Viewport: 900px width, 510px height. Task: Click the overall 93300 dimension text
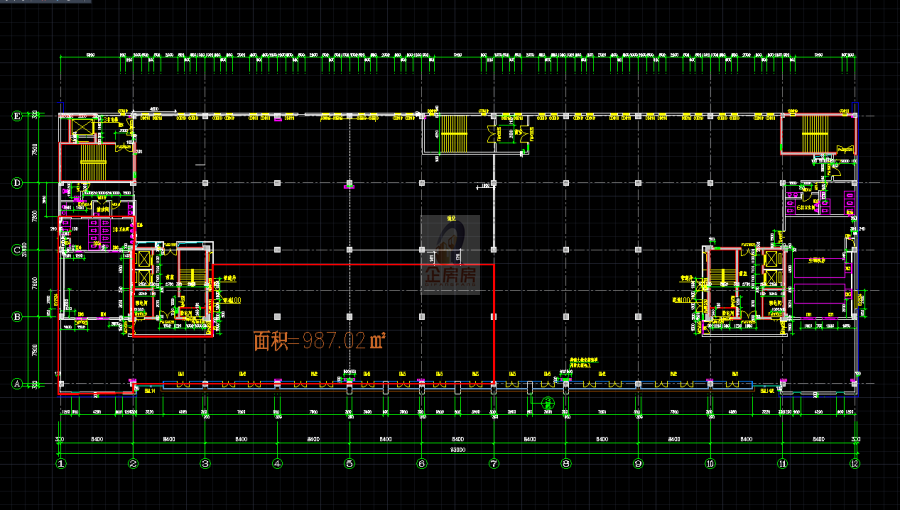[457, 451]
